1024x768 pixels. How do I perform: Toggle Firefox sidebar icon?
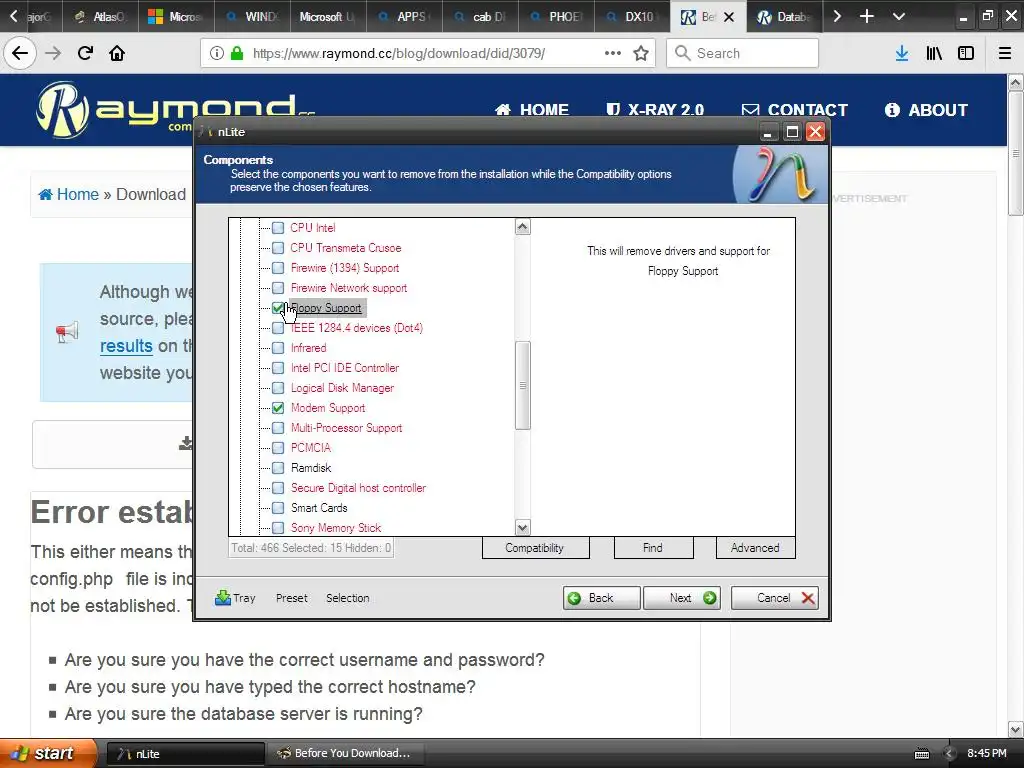pyautogui.click(x=966, y=53)
